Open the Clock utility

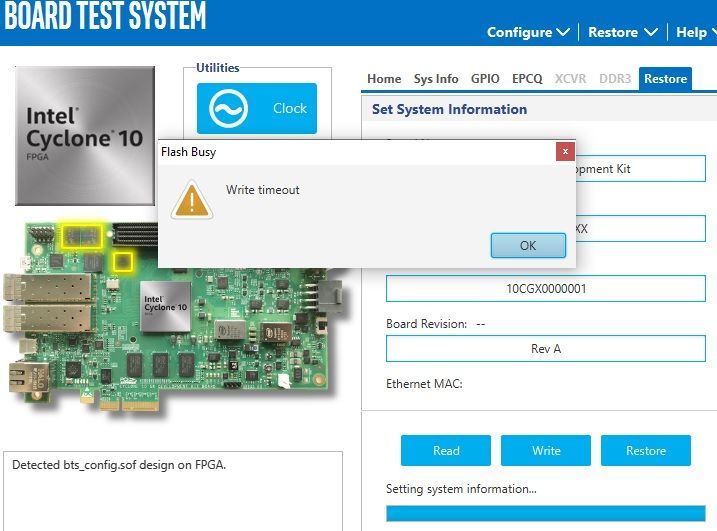click(x=257, y=108)
